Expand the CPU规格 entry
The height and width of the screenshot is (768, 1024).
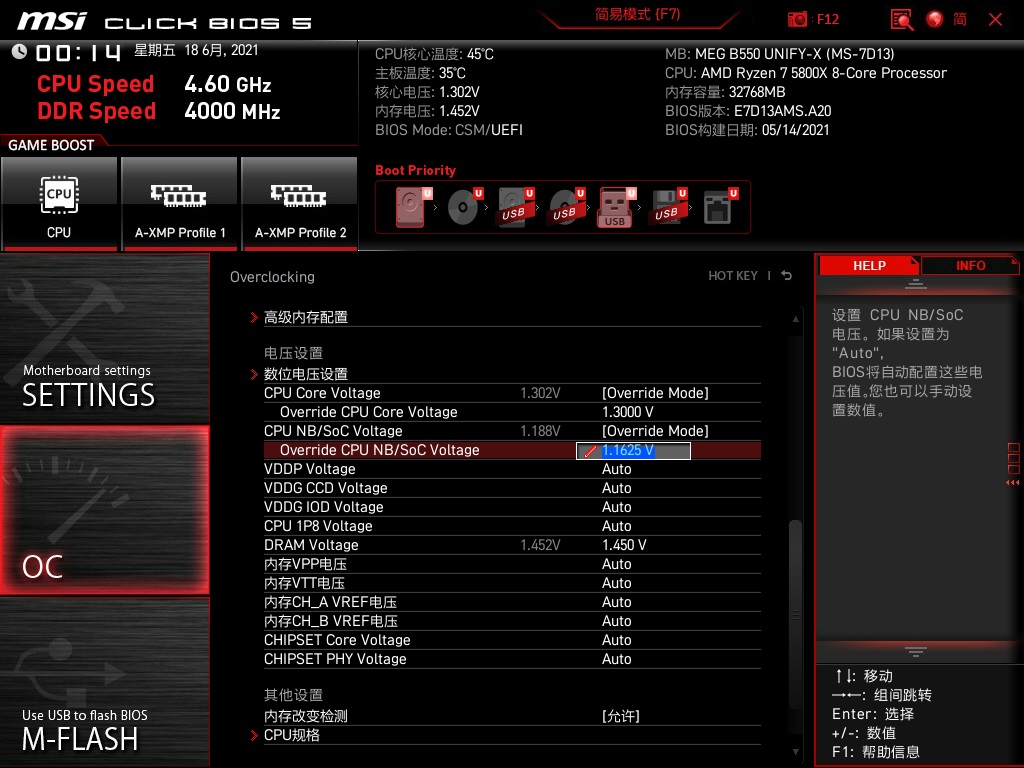[x=293, y=735]
